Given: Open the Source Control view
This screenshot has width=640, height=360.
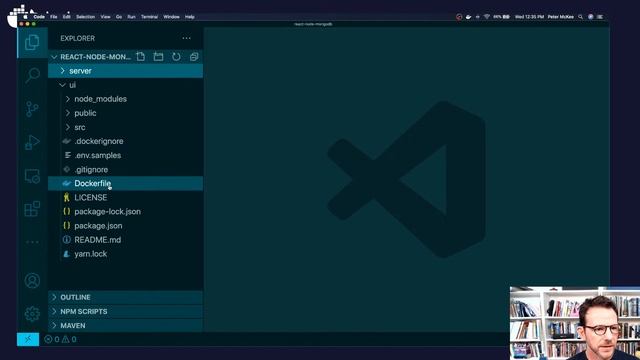Looking at the screenshot, I should (x=32, y=109).
